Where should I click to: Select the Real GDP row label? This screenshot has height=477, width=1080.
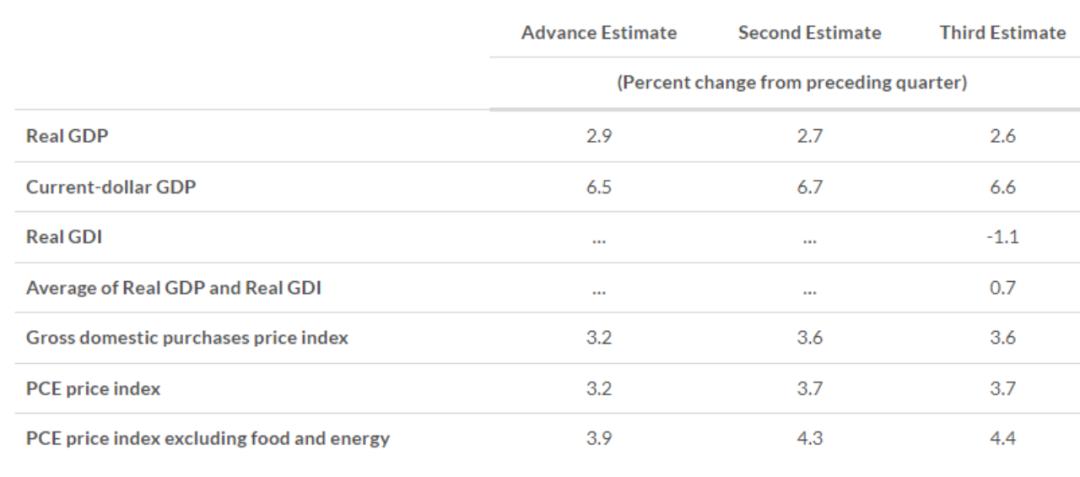[67, 137]
